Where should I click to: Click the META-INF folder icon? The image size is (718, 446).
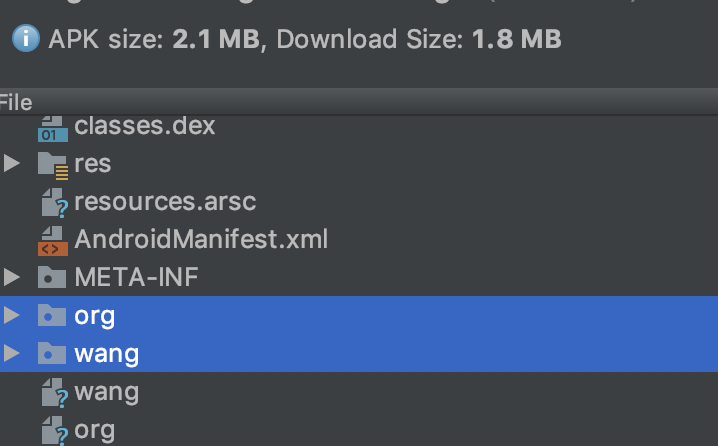click(52, 277)
